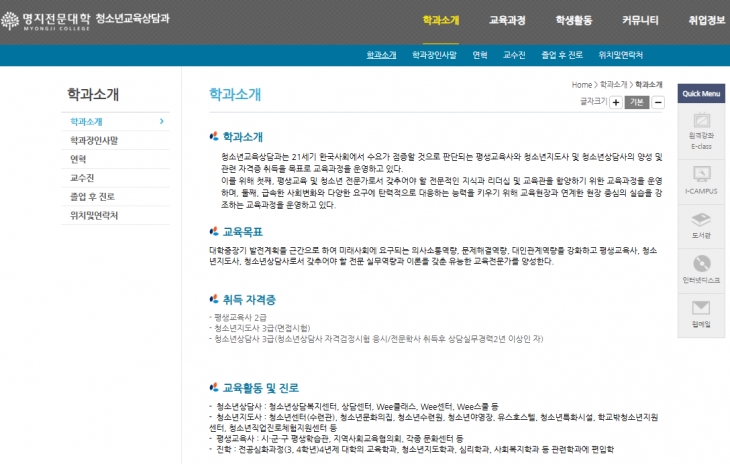
Task: Increase font size with plus button
Action: 615,102
